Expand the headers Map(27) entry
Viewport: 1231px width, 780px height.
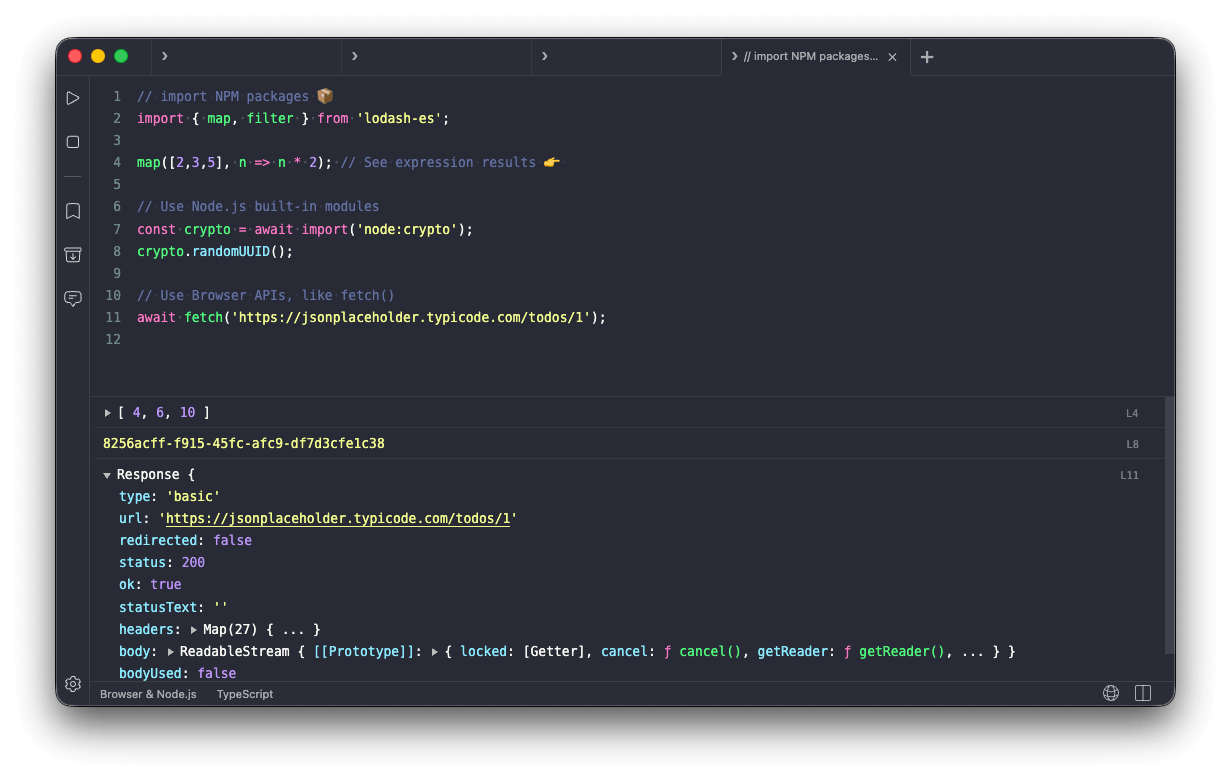[194, 630]
